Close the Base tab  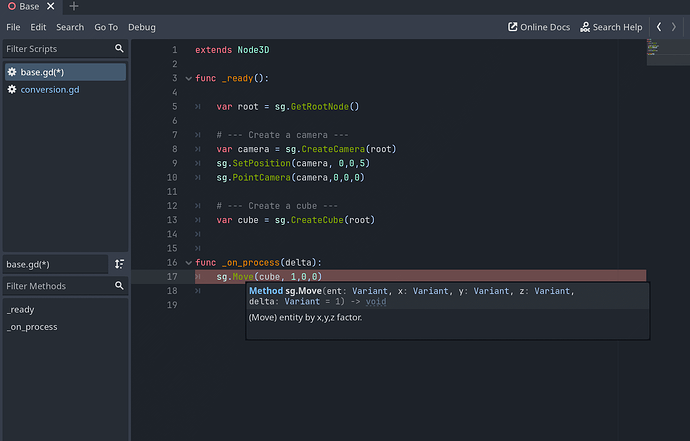[51, 6]
